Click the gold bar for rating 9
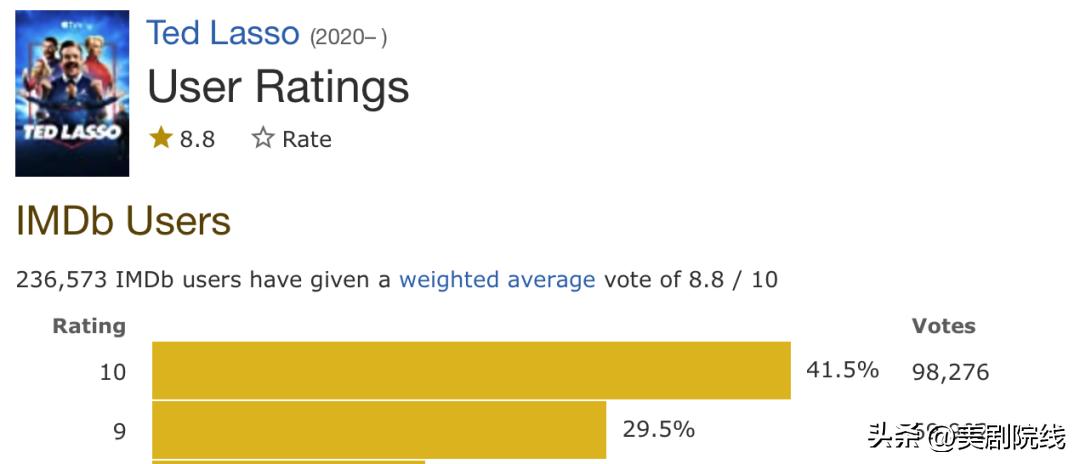Screen dimensions: 1080x464 tap(379, 430)
